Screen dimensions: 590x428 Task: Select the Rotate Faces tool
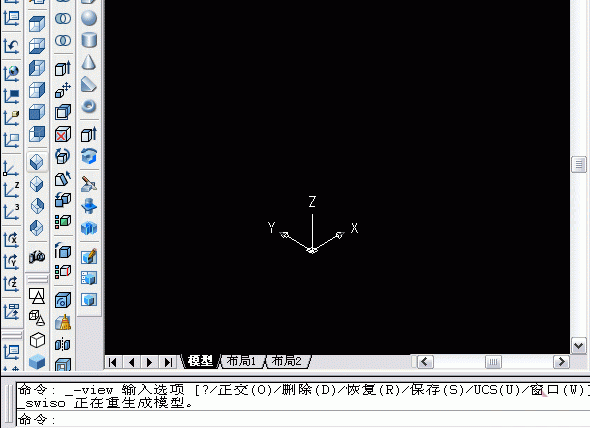63,156
